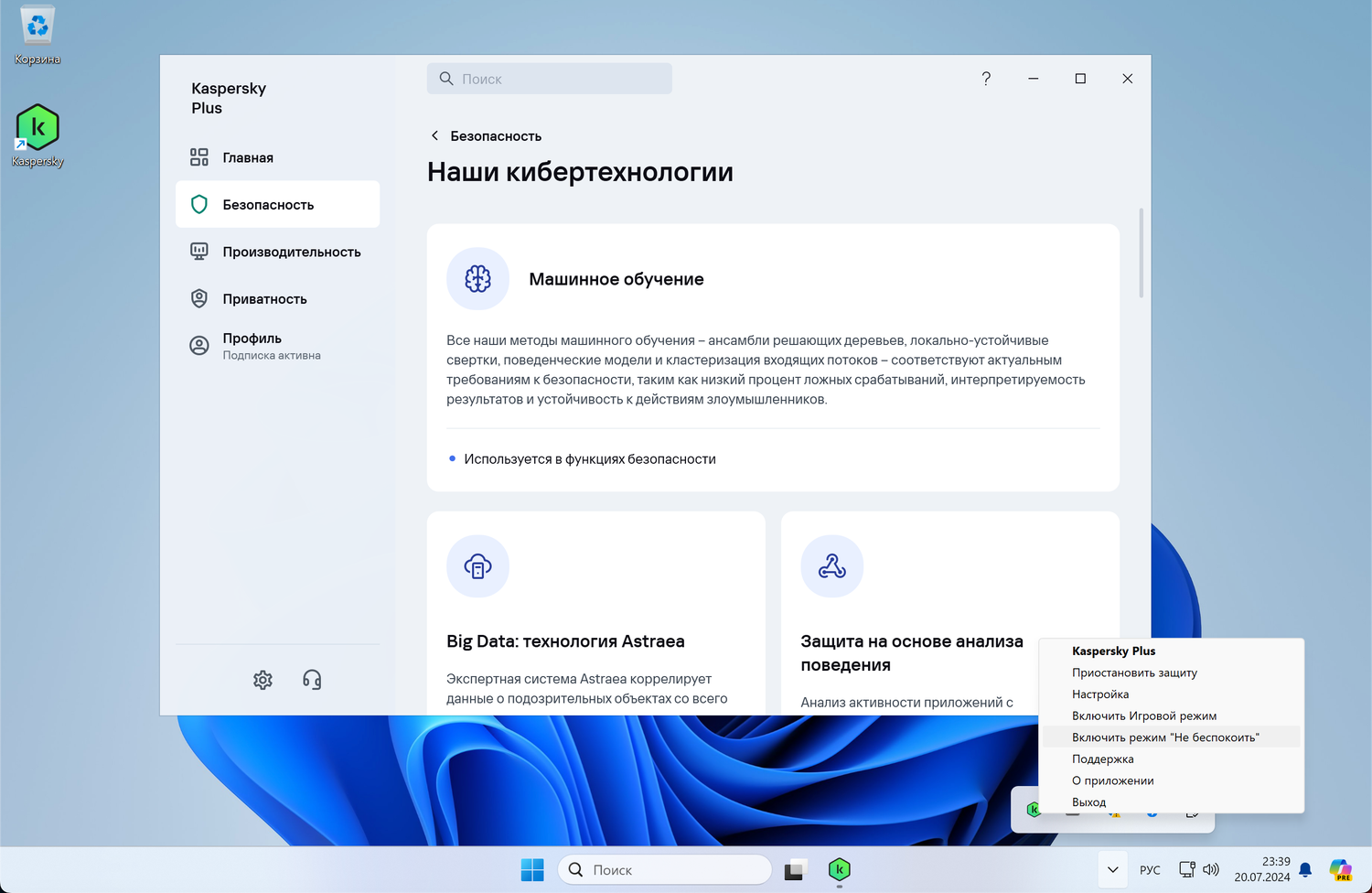Screen dimensions: 1372x893
Task: Click the Поиск field in Kaspersky
Action: pyautogui.click(x=550, y=79)
